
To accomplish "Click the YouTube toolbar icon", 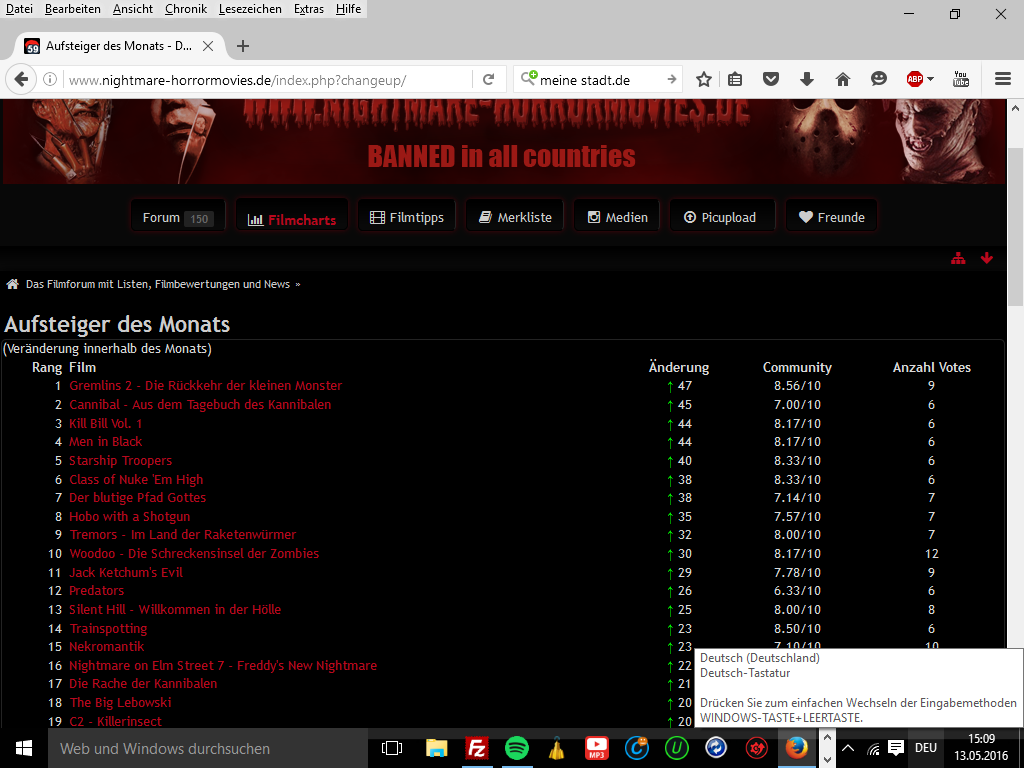I will tap(961, 80).
